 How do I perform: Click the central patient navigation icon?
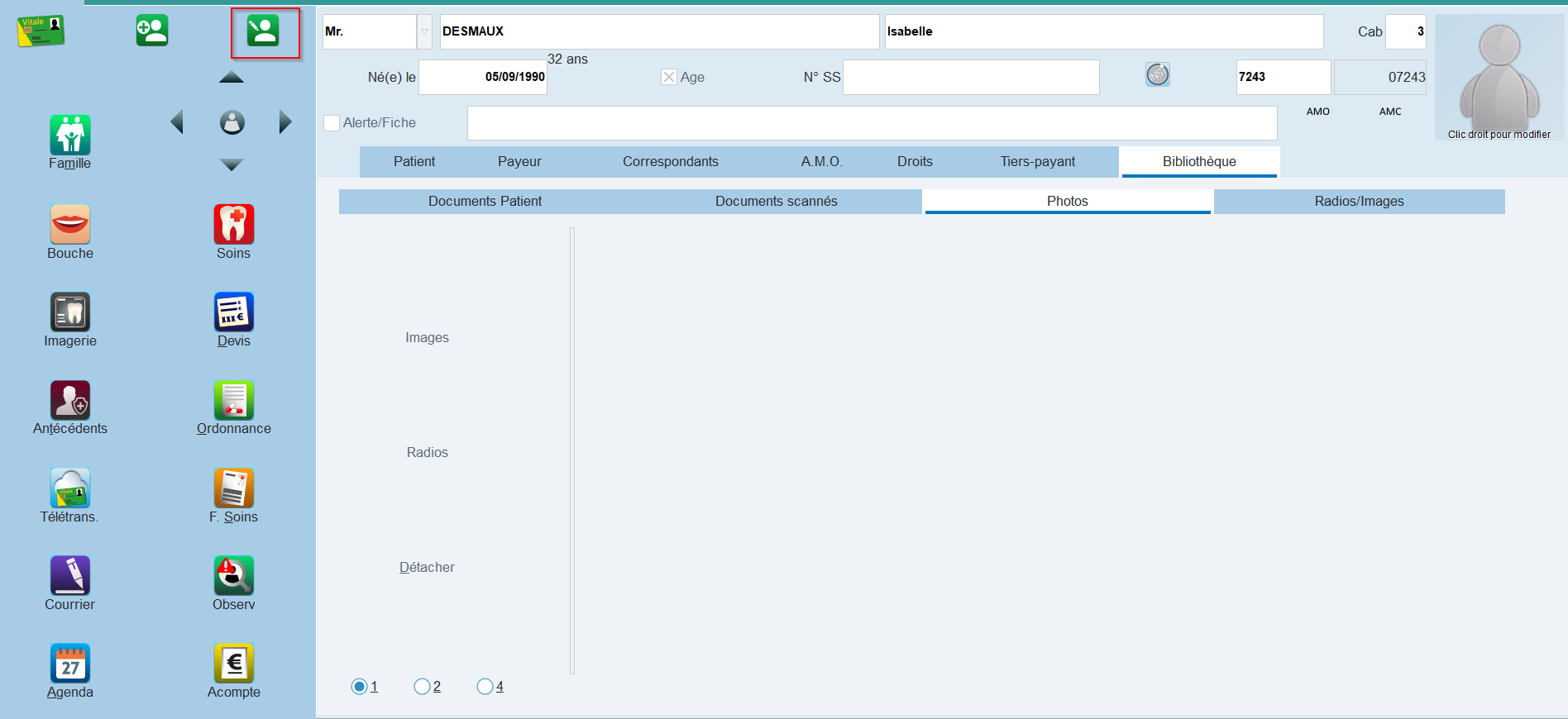tap(232, 122)
